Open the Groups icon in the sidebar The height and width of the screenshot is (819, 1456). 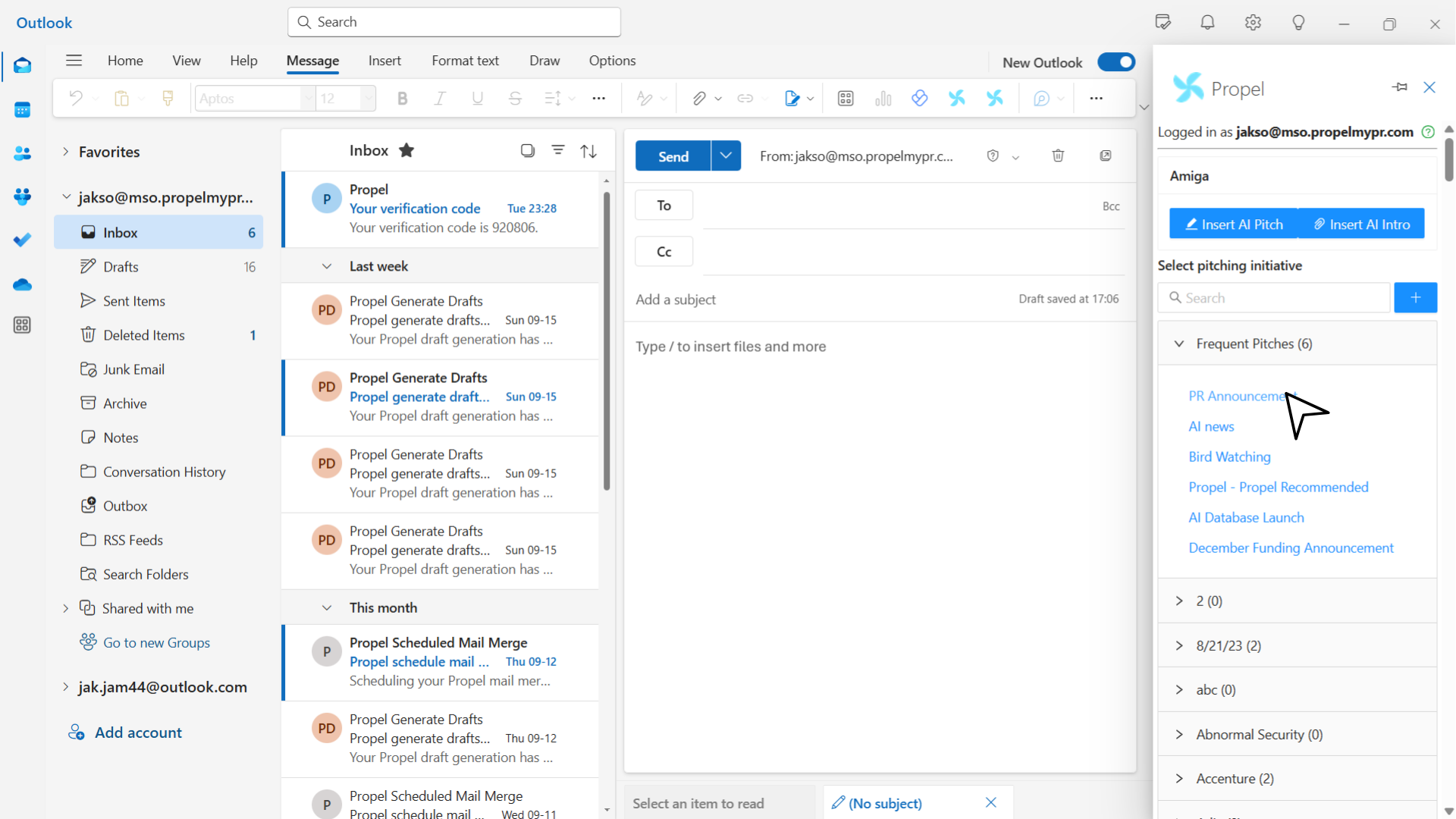click(x=22, y=196)
